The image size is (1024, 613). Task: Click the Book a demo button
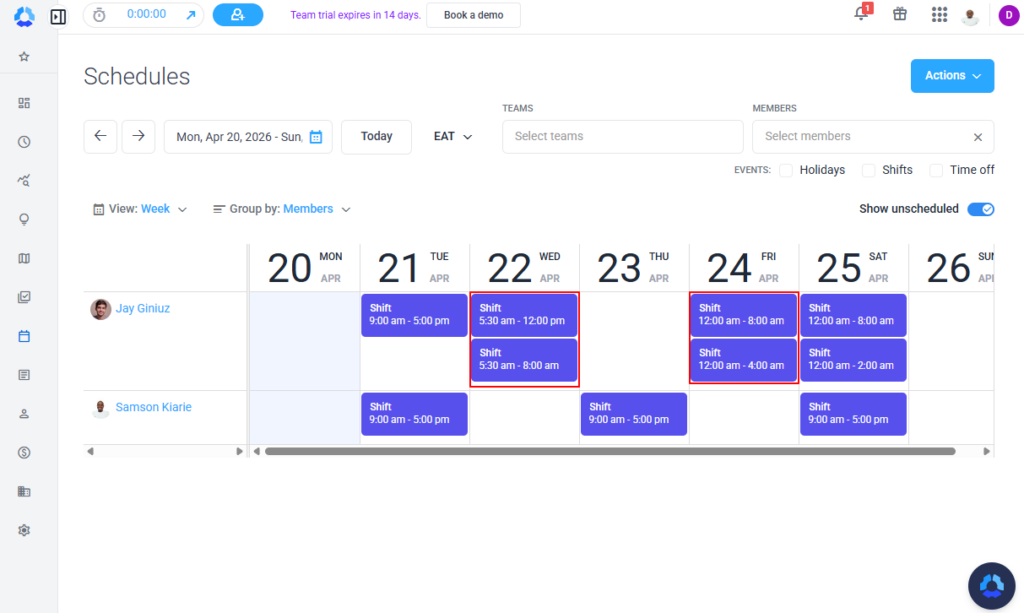[473, 15]
